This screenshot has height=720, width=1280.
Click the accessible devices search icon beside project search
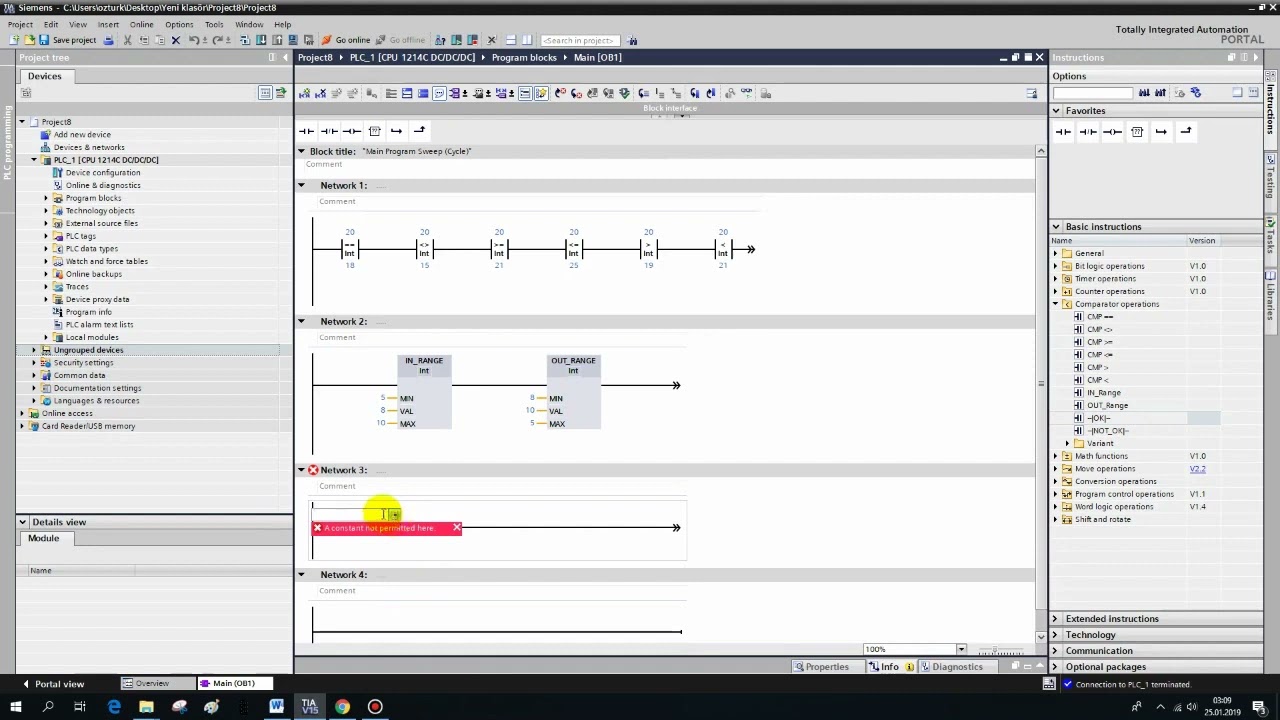pyautogui.click(x=633, y=40)
